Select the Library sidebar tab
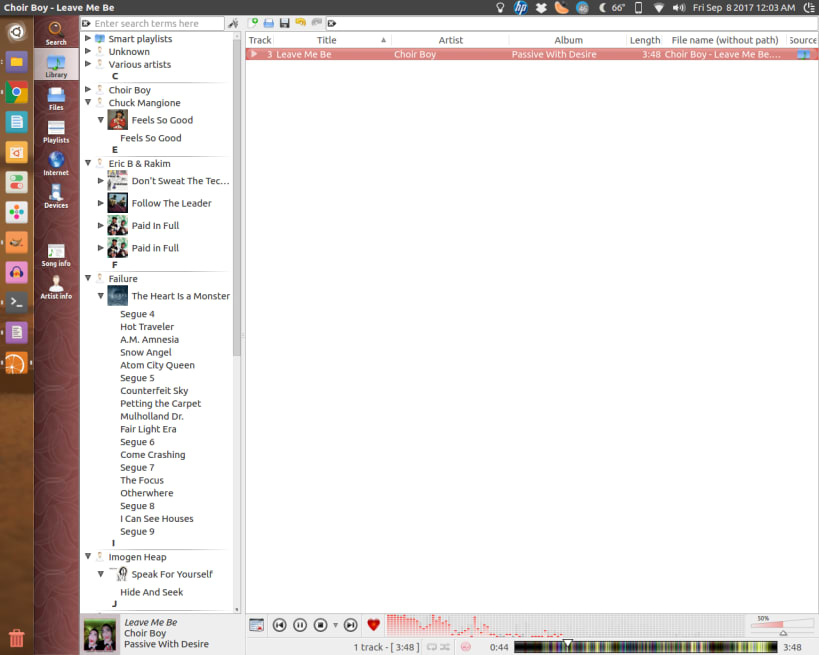 coord(56,65)
